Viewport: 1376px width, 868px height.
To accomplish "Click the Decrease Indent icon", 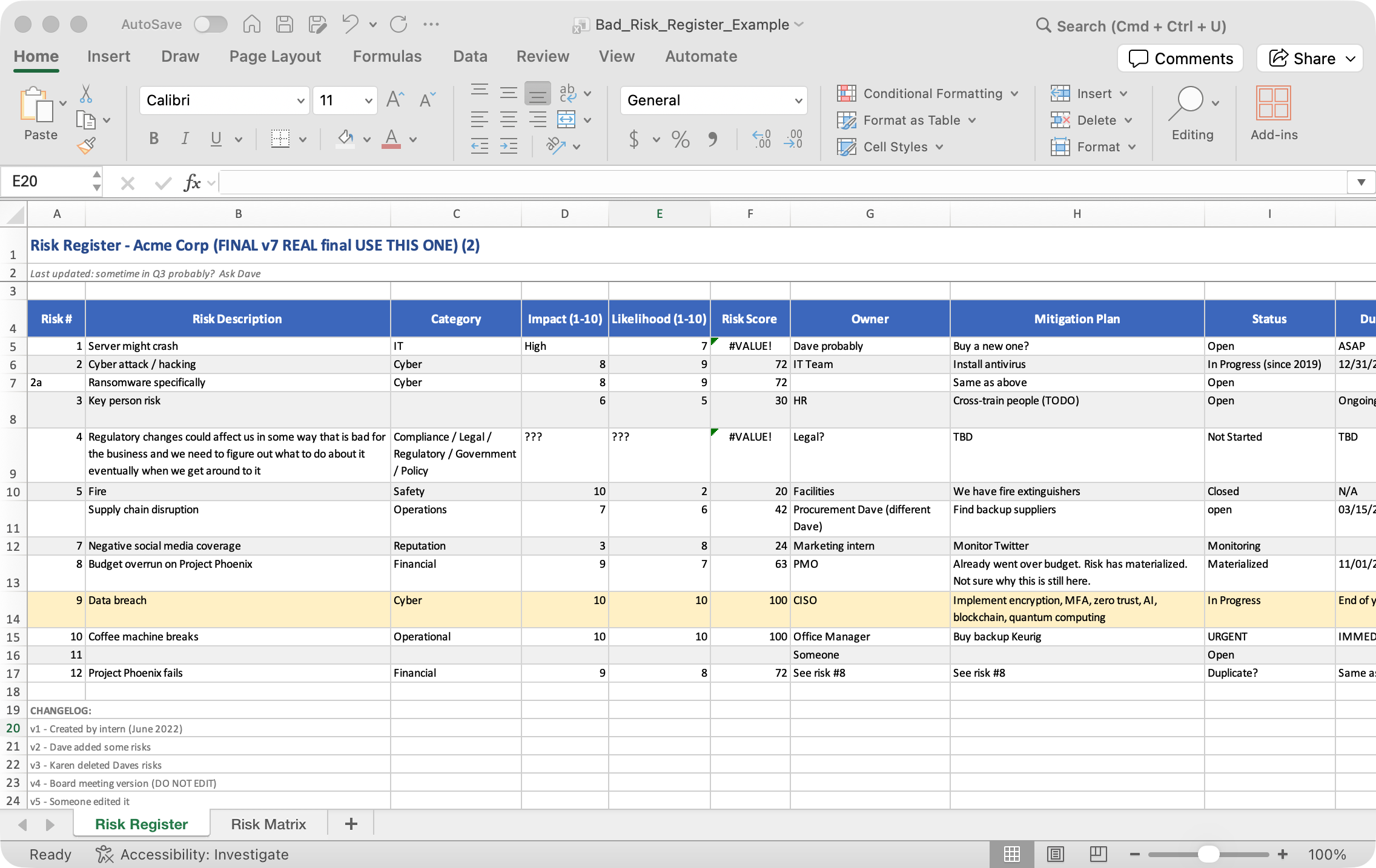I will click(x=480, y=146).
